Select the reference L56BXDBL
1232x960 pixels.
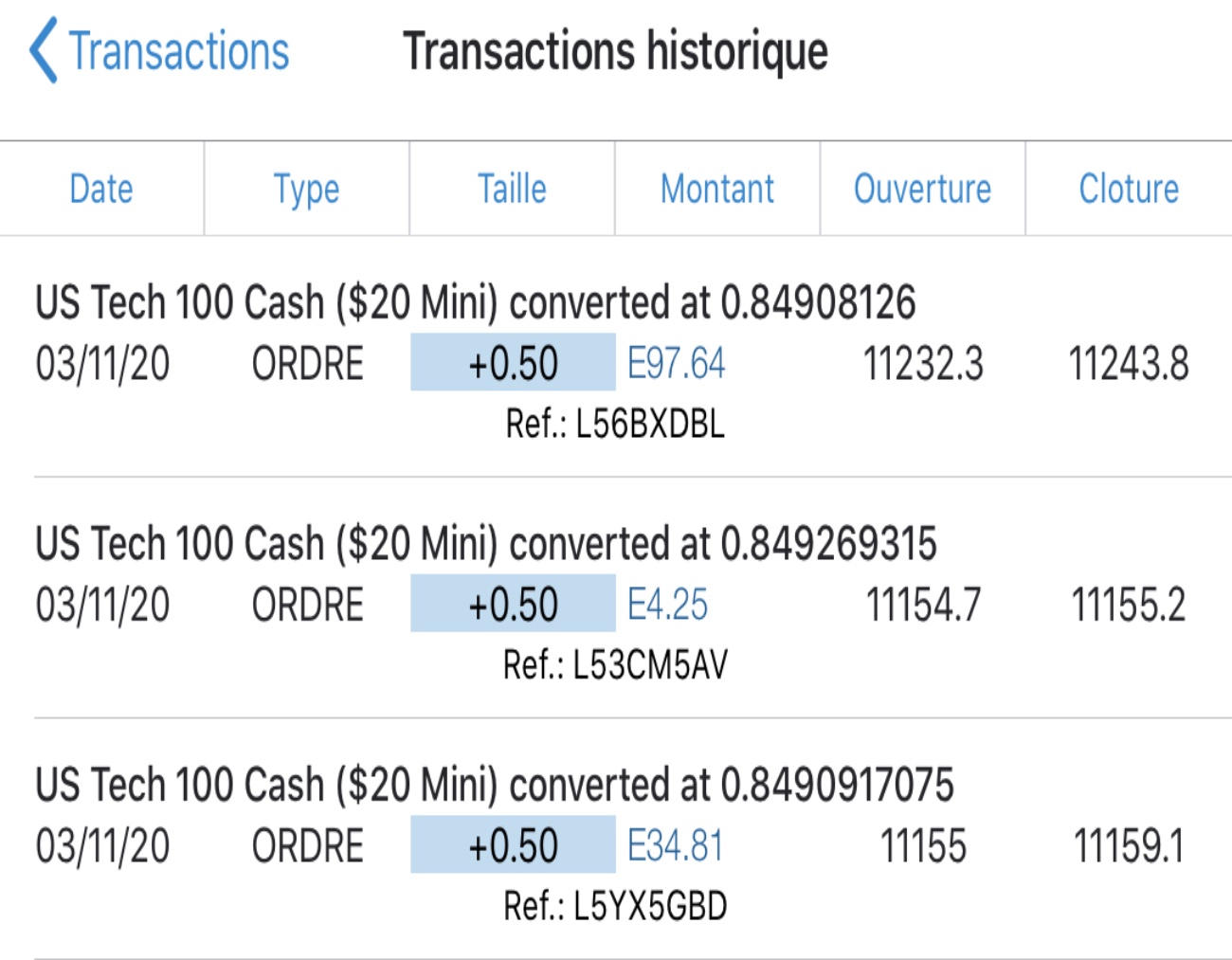click(615, 424)
